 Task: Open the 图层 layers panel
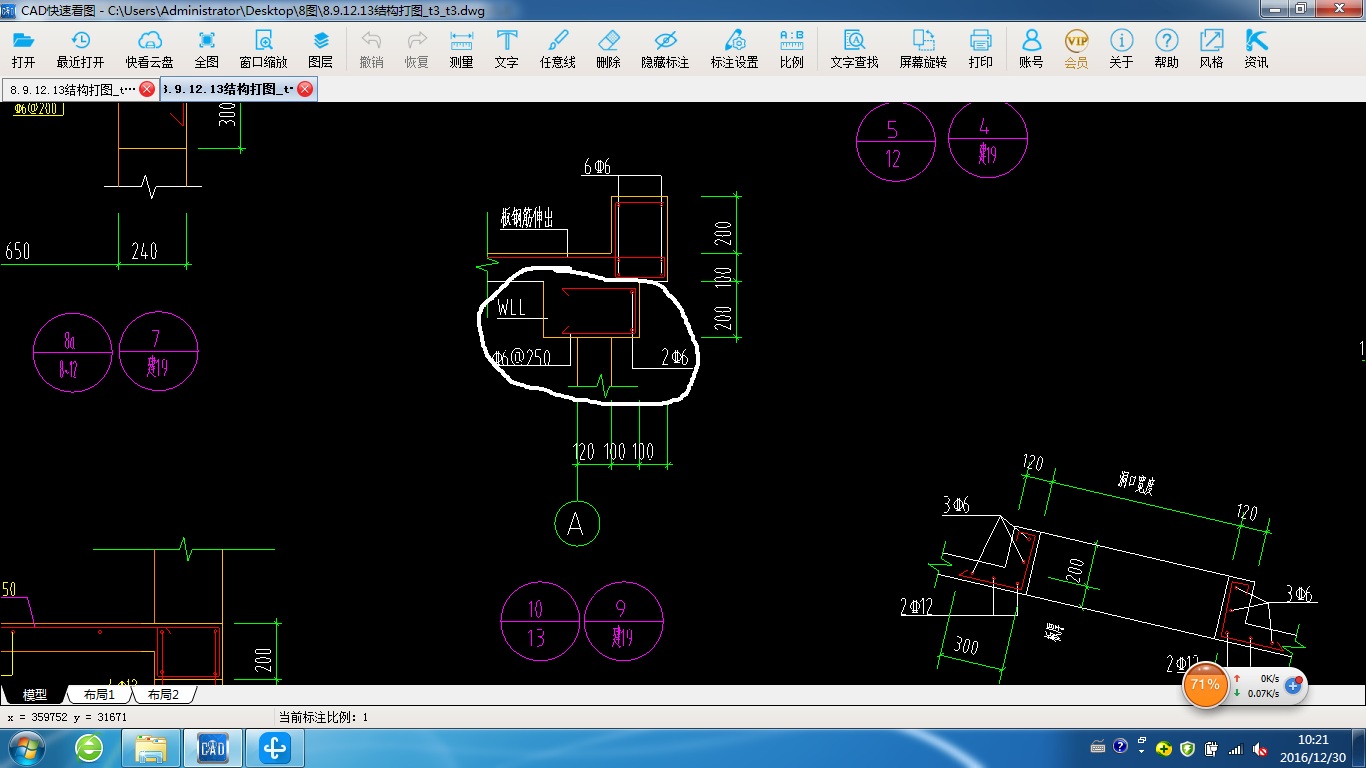(x=321, y=49)
